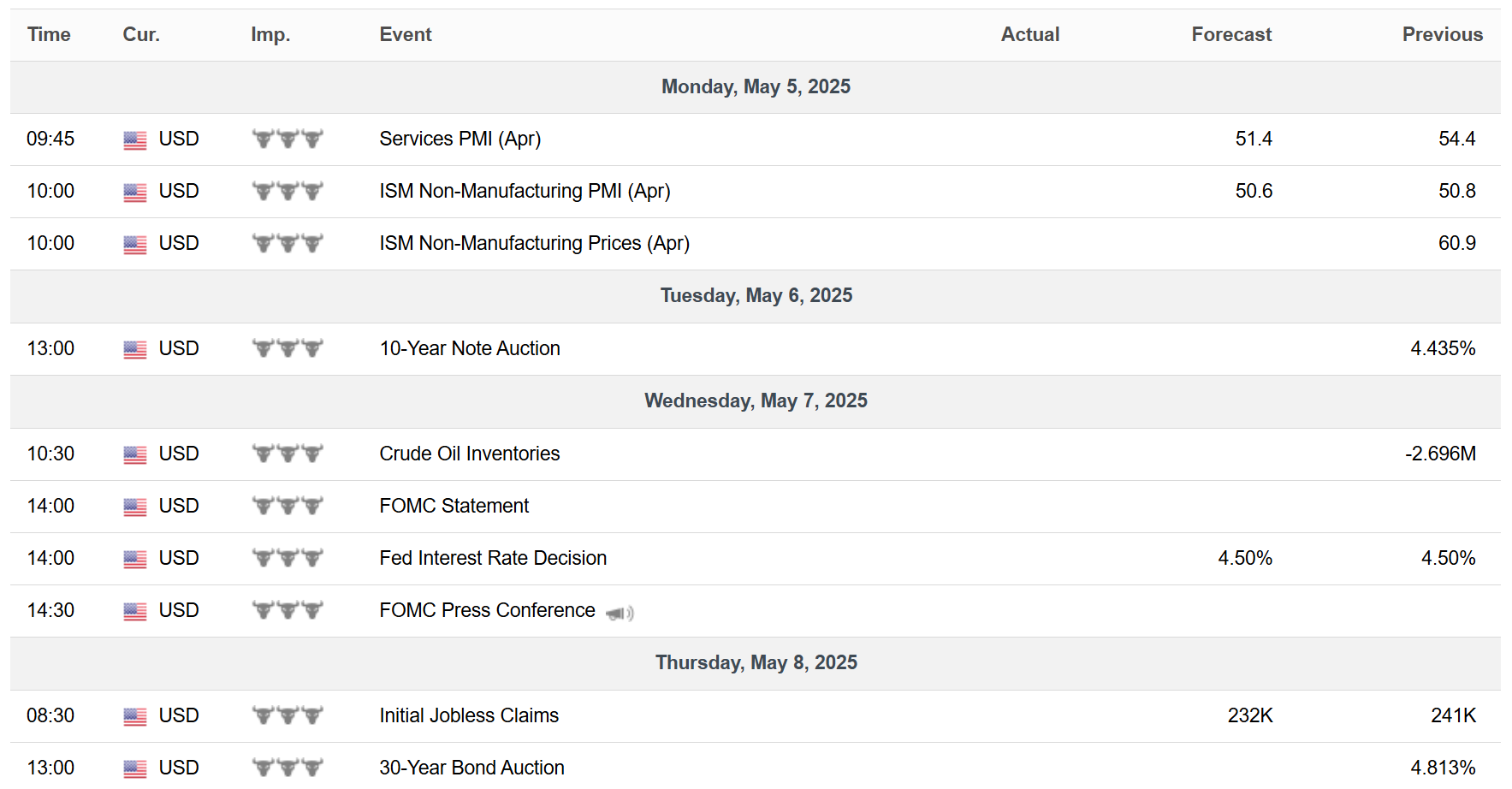The width and height of the screenshot is (1512, 789).
Task: Click the USD label in Initial Jobless Claims row
Action: pyautogui.click(x=179, y=715)
